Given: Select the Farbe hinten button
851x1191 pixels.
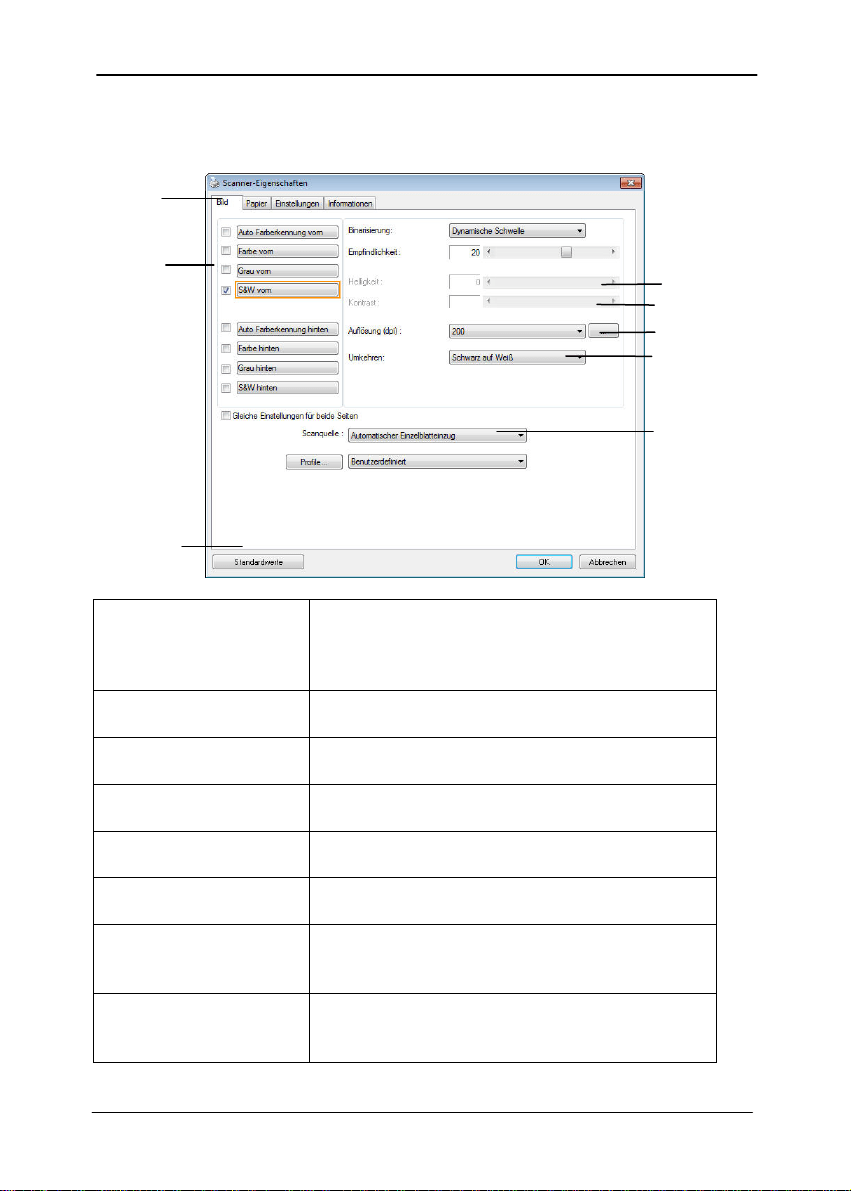Looking at the screenshot, I should tap(287, 348).
